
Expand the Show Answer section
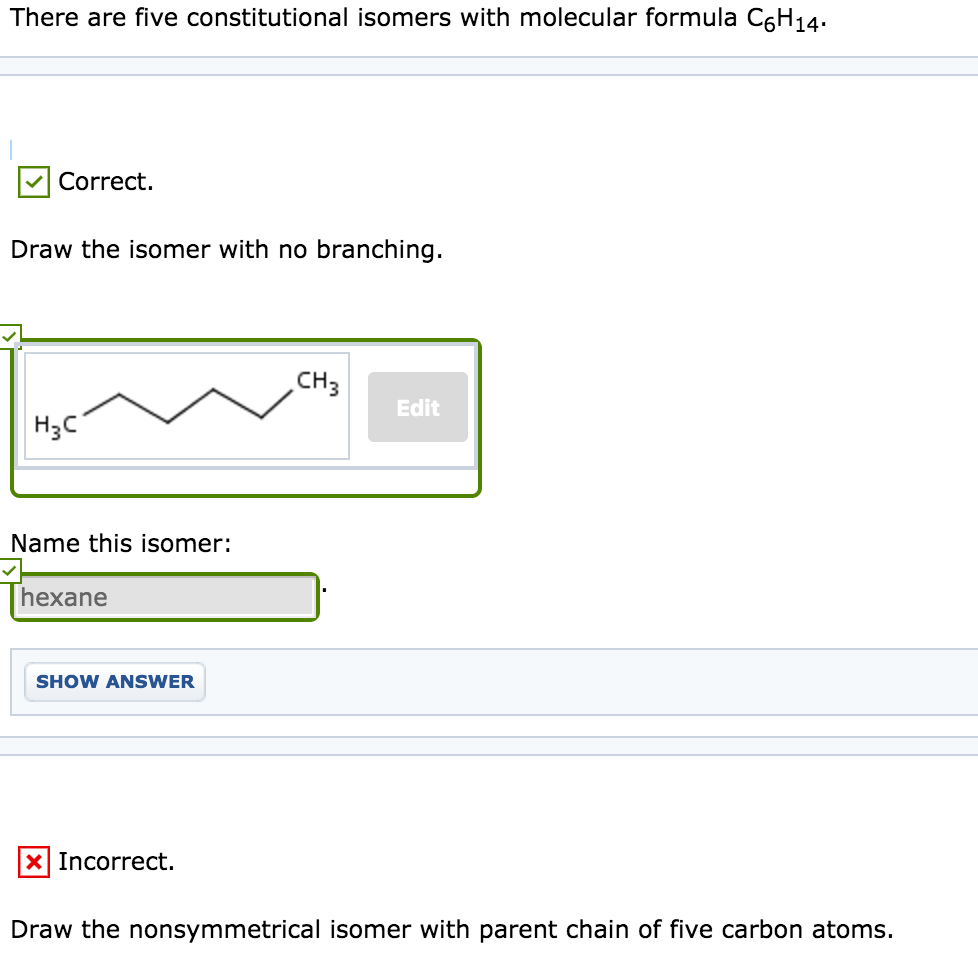point(114,681)
